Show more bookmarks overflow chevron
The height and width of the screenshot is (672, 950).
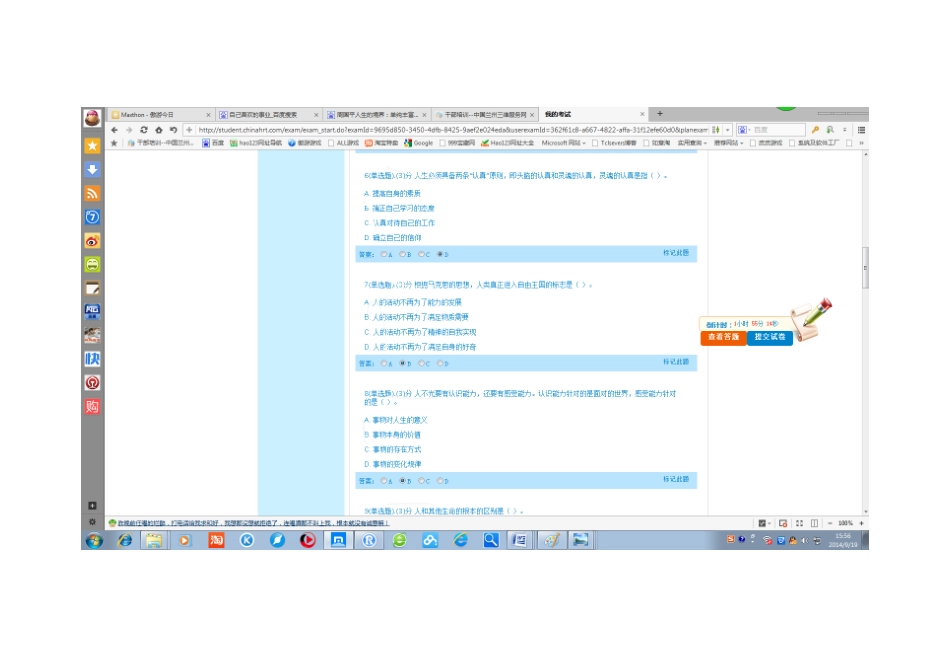(861, 143)
